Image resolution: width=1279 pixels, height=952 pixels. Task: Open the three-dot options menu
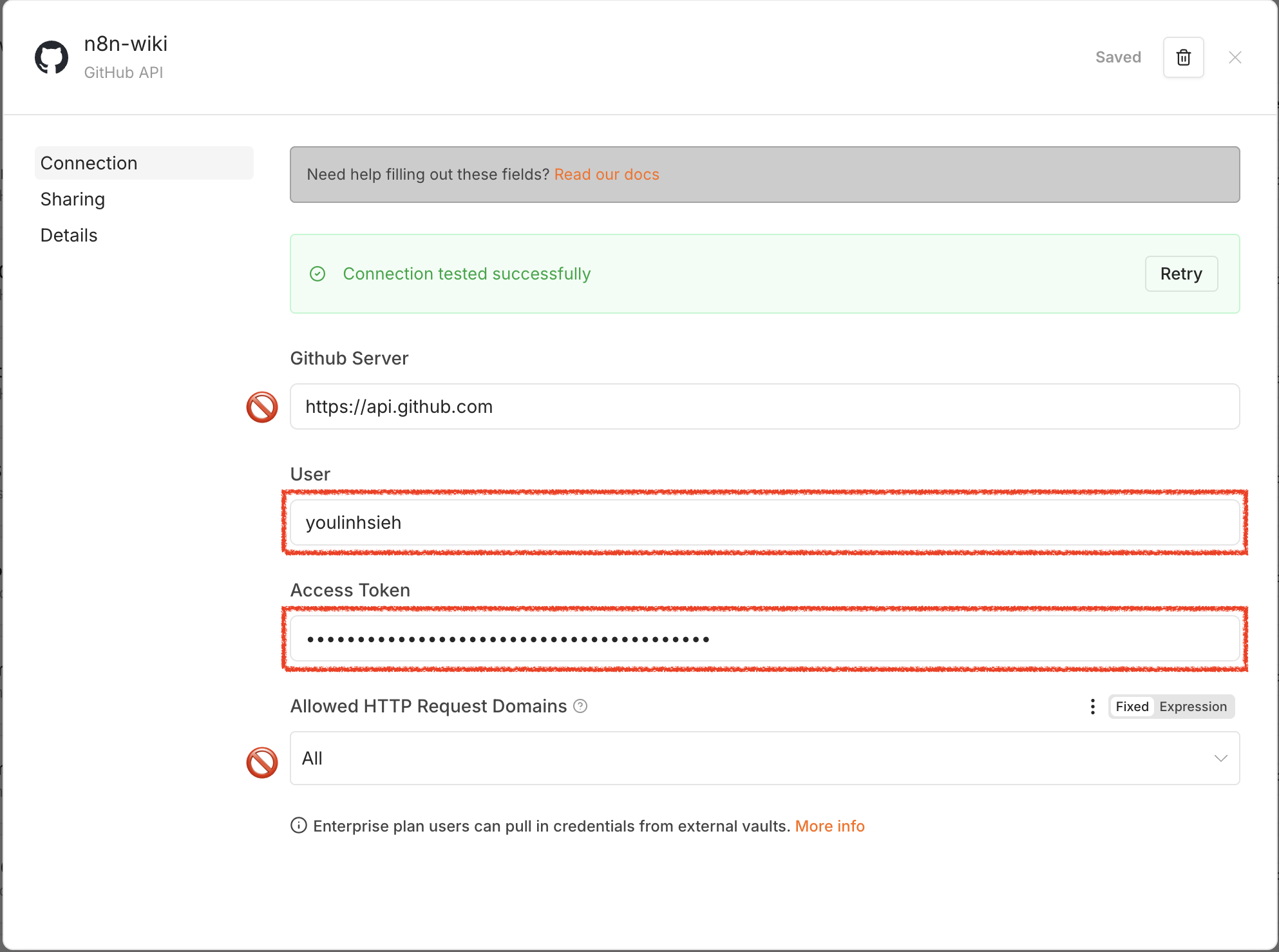click(1092, 707)
